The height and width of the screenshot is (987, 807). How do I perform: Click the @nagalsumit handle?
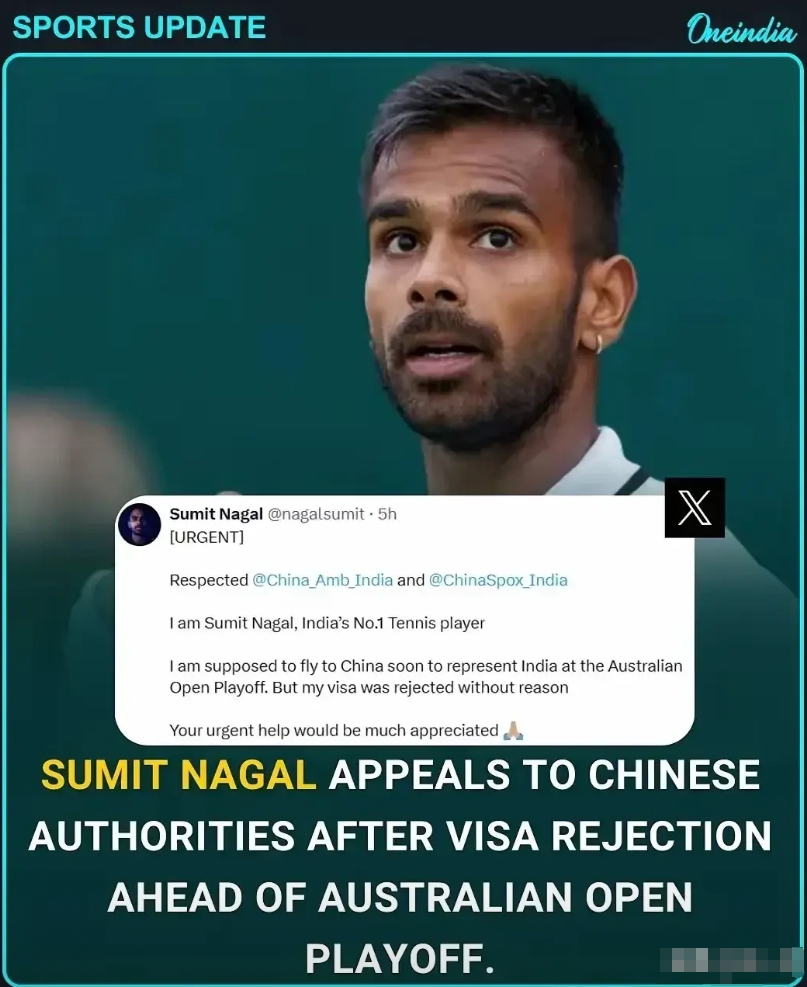click(316, 514)
